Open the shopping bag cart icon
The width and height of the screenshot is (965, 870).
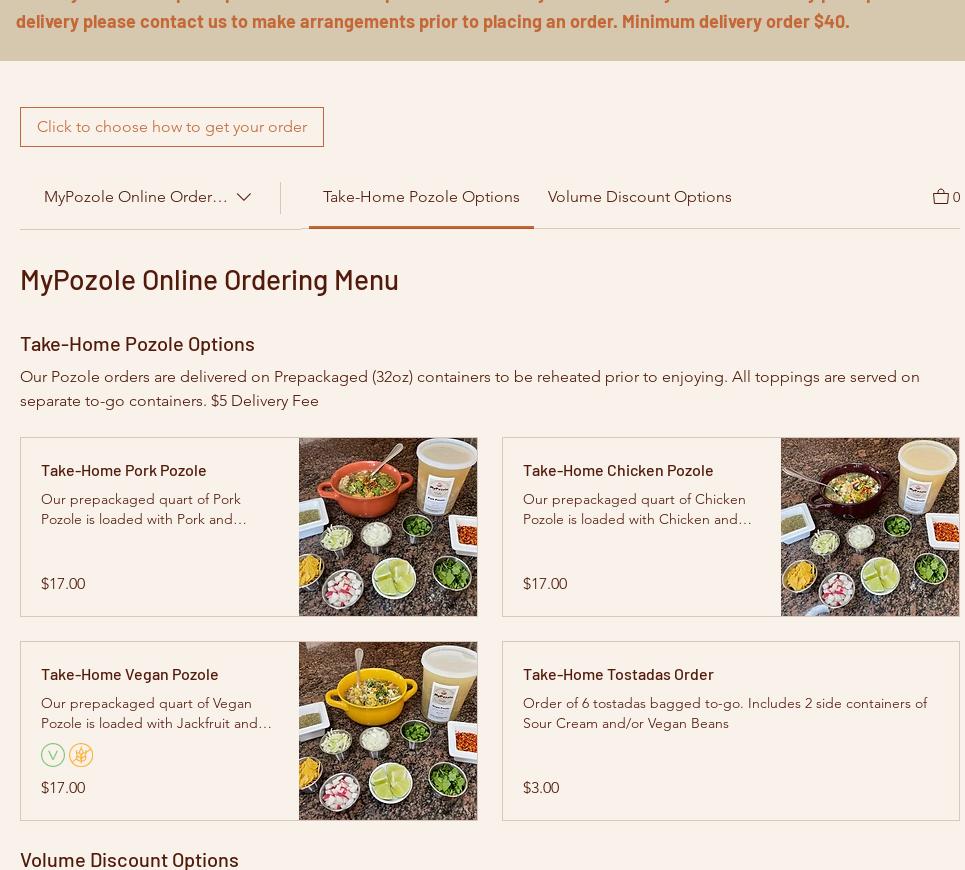coord(940,197)
